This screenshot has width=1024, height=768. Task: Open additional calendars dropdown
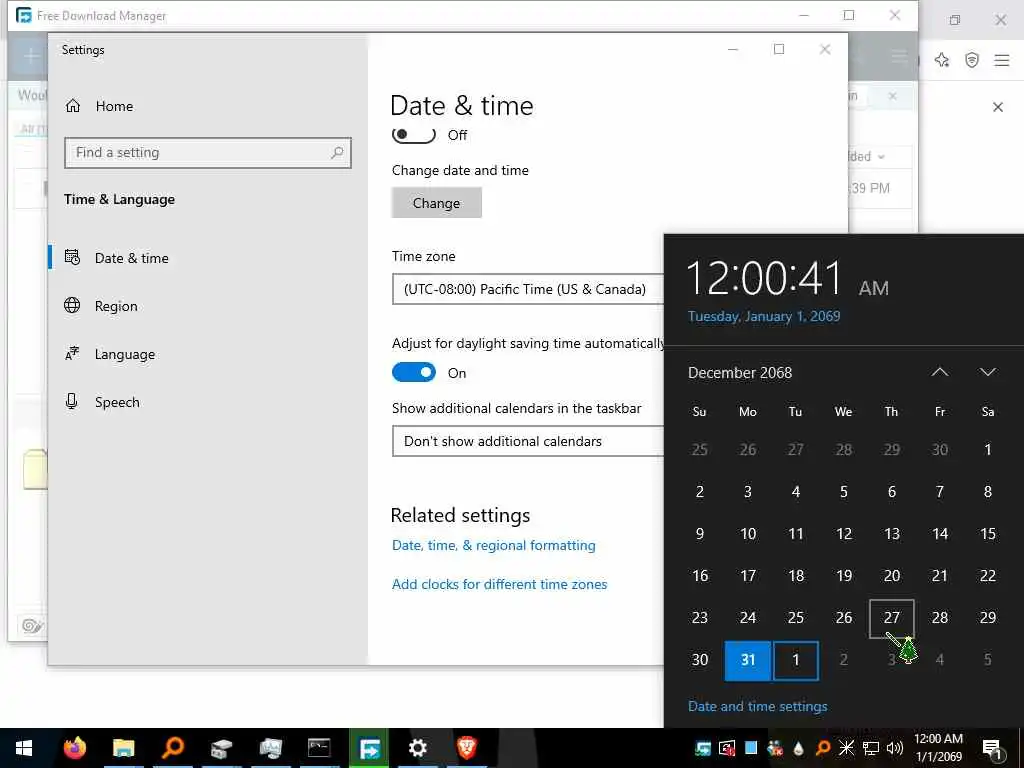point(528,441)
